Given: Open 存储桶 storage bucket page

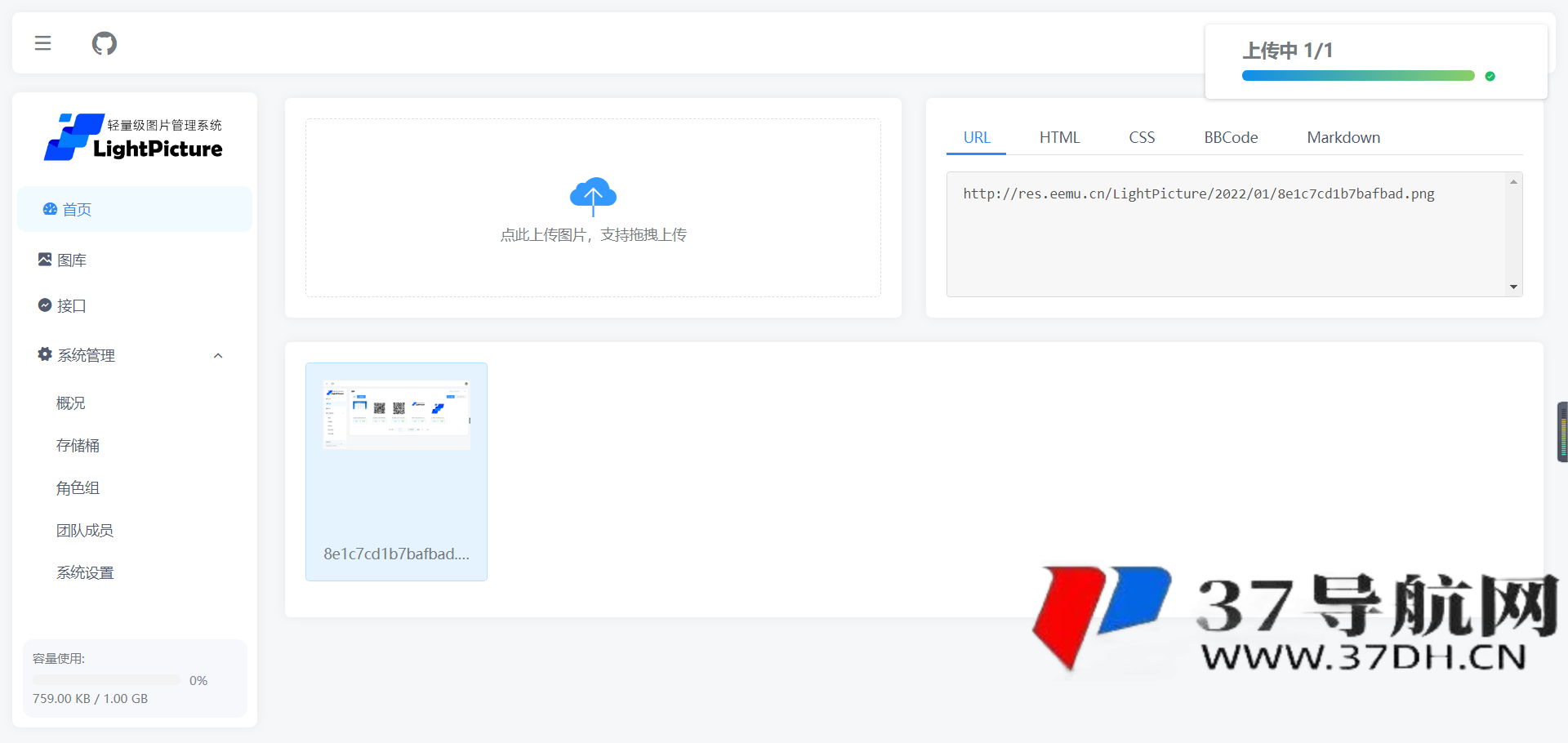Looking at the screenshot, I should [78, 446].
